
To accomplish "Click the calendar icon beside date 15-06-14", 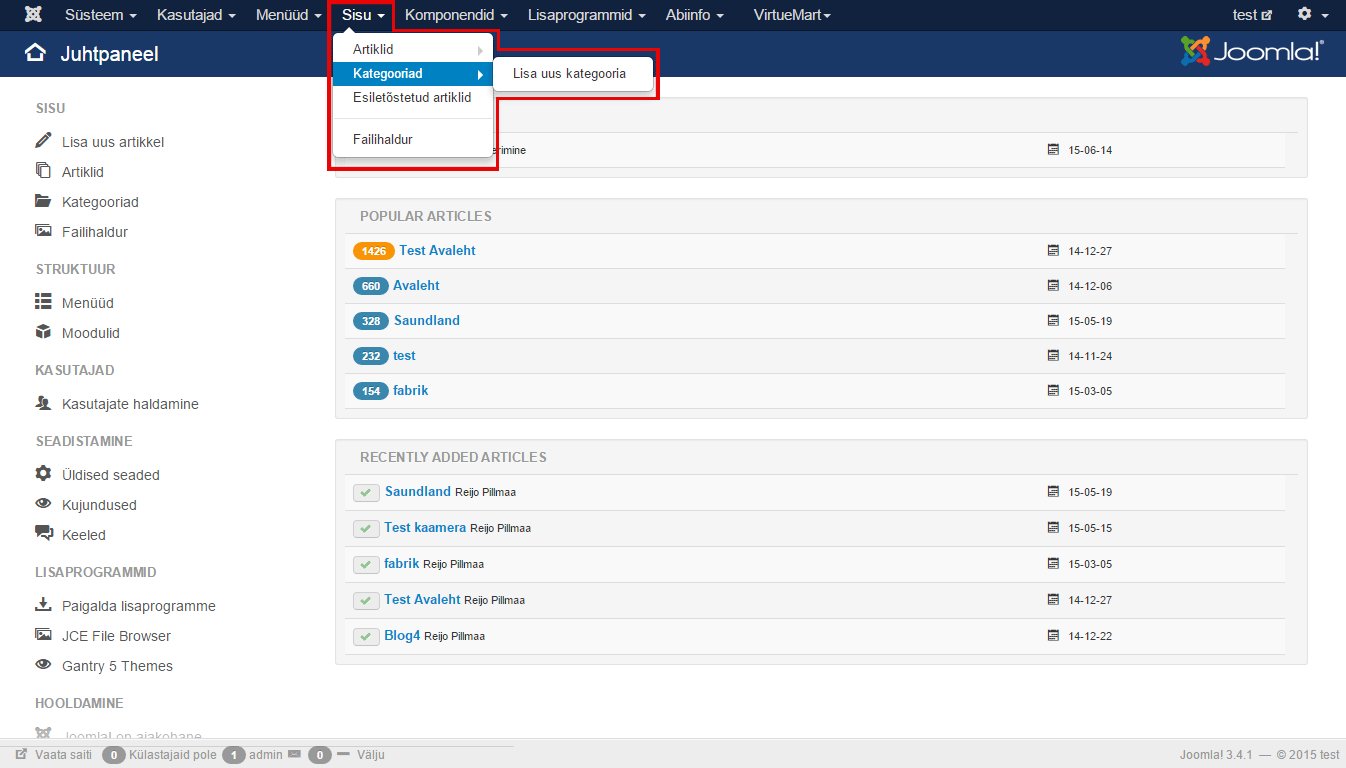I will click(1053, 149).
